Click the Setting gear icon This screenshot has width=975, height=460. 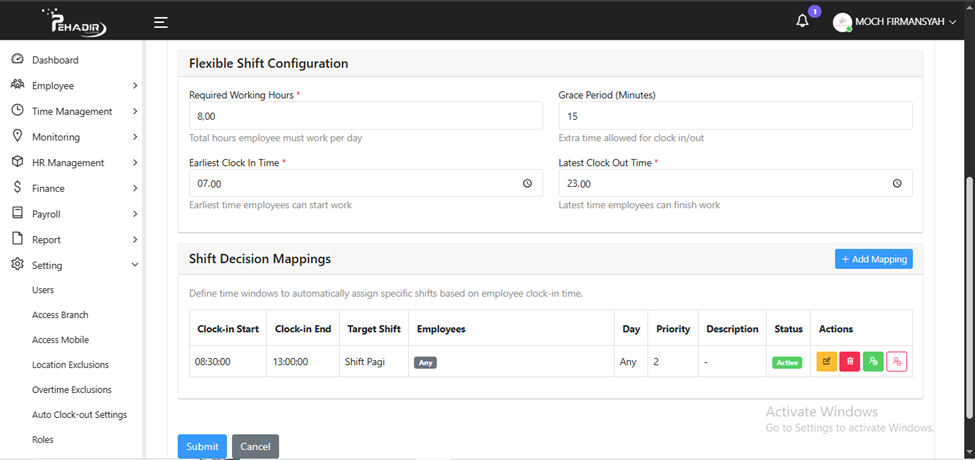click(17, 265)
